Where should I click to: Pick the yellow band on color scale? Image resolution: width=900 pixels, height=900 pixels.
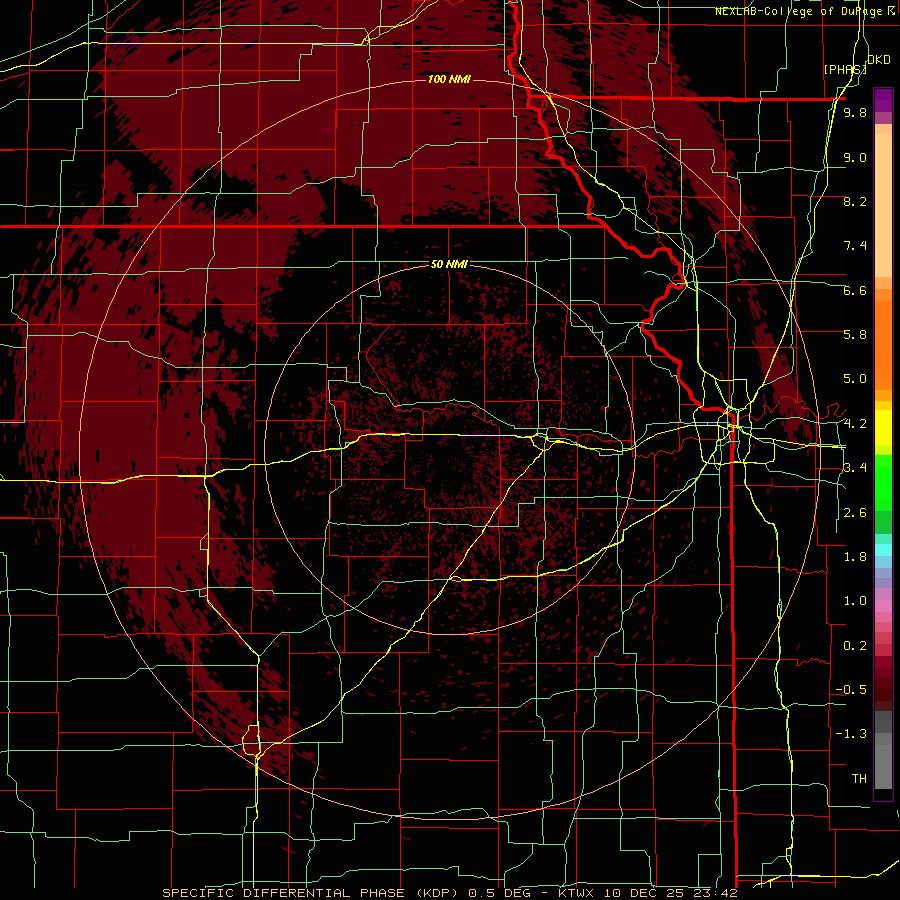click(x=883, y=428)
